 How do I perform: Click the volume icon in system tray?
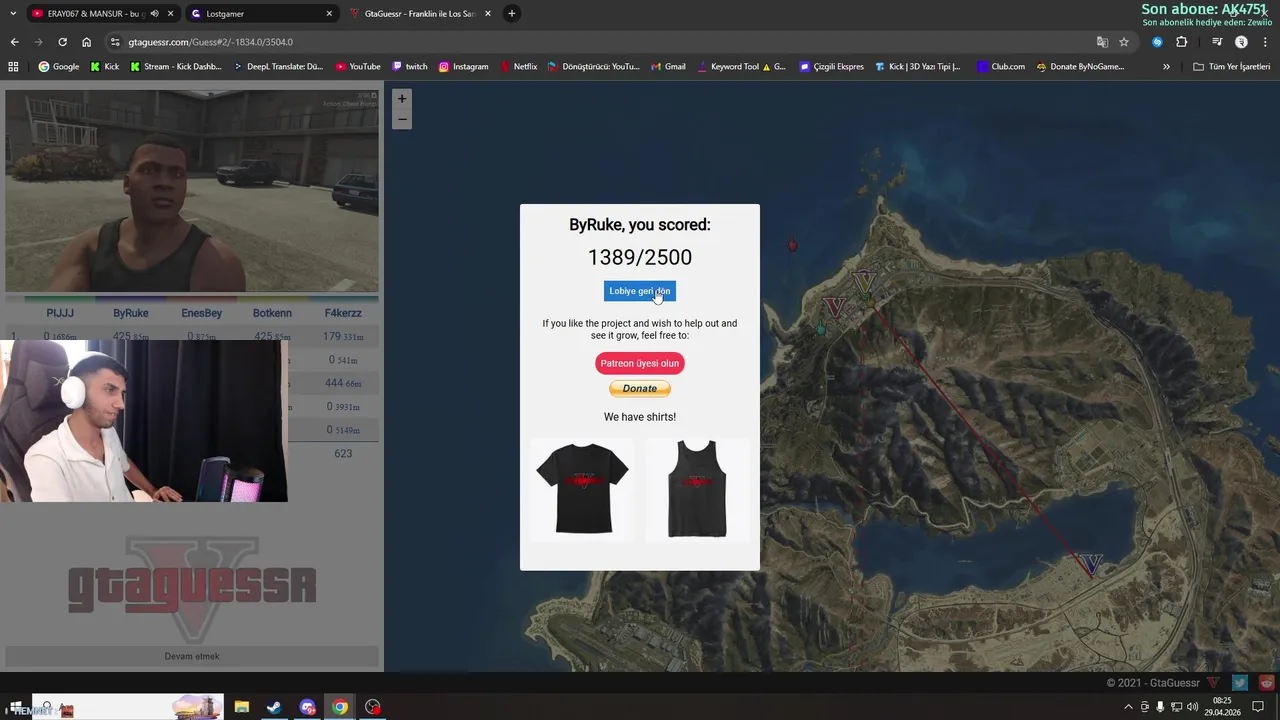(1192, 707)
